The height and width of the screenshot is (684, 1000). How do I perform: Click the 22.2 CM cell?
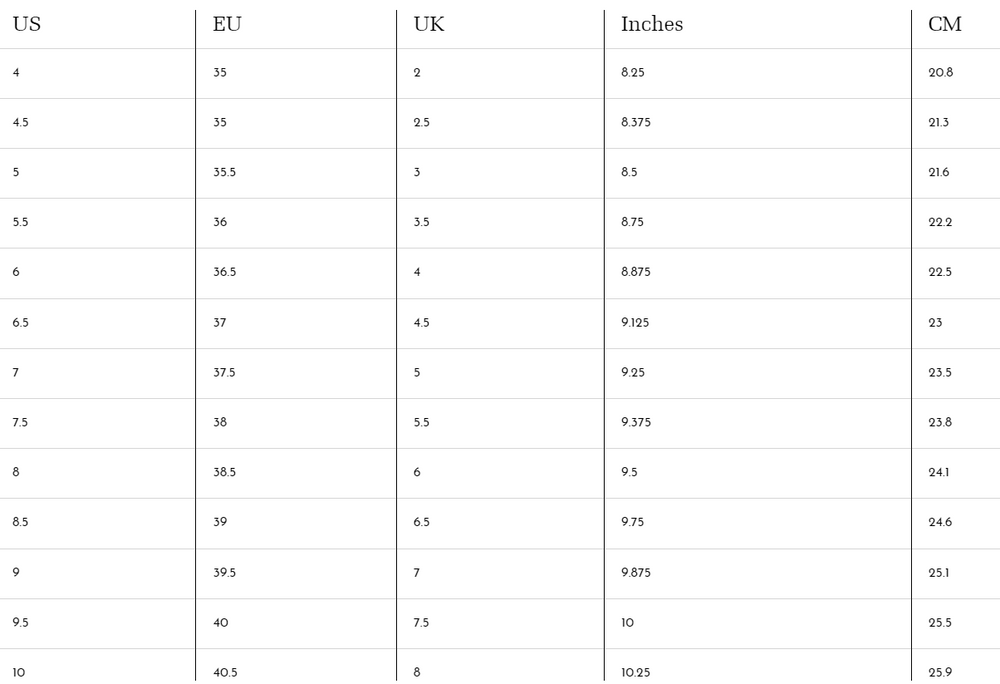tap(941, 223)
